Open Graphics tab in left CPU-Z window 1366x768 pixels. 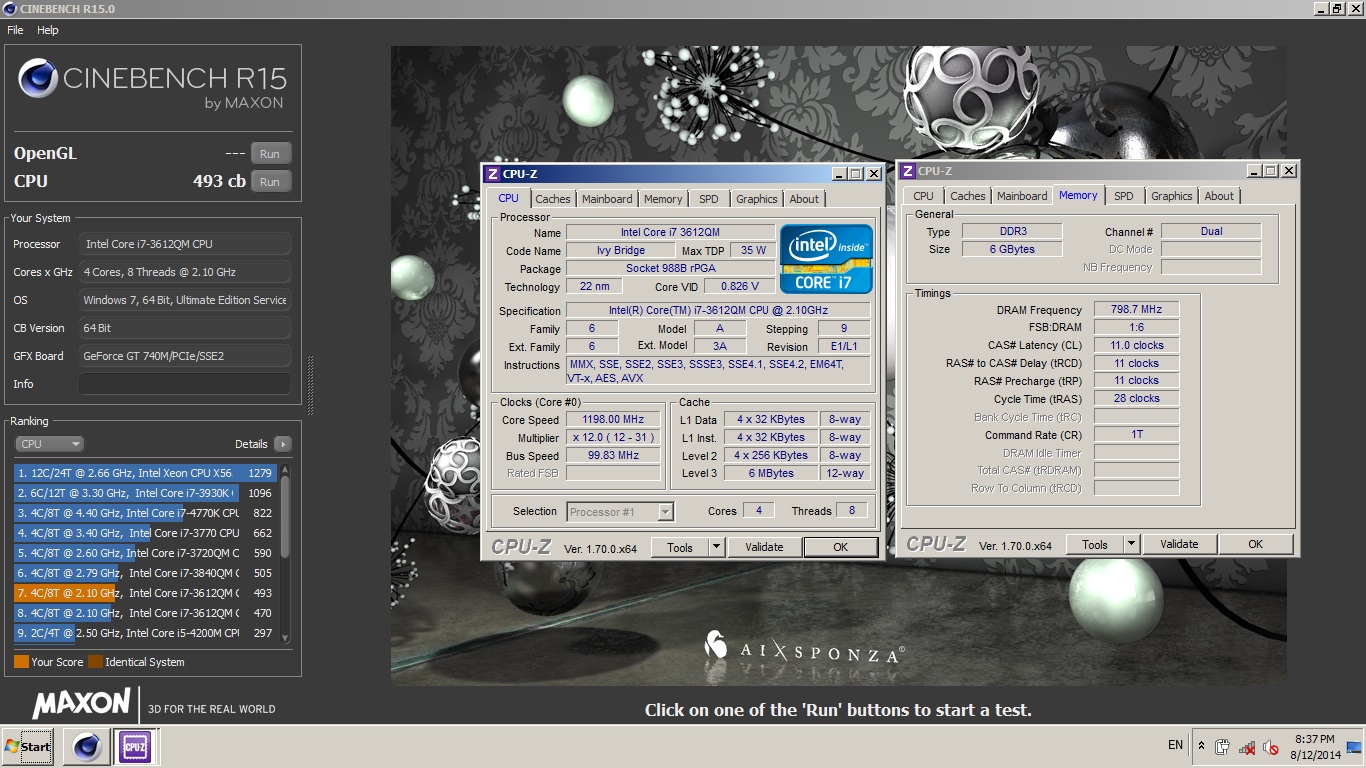(x=757, y=199)
